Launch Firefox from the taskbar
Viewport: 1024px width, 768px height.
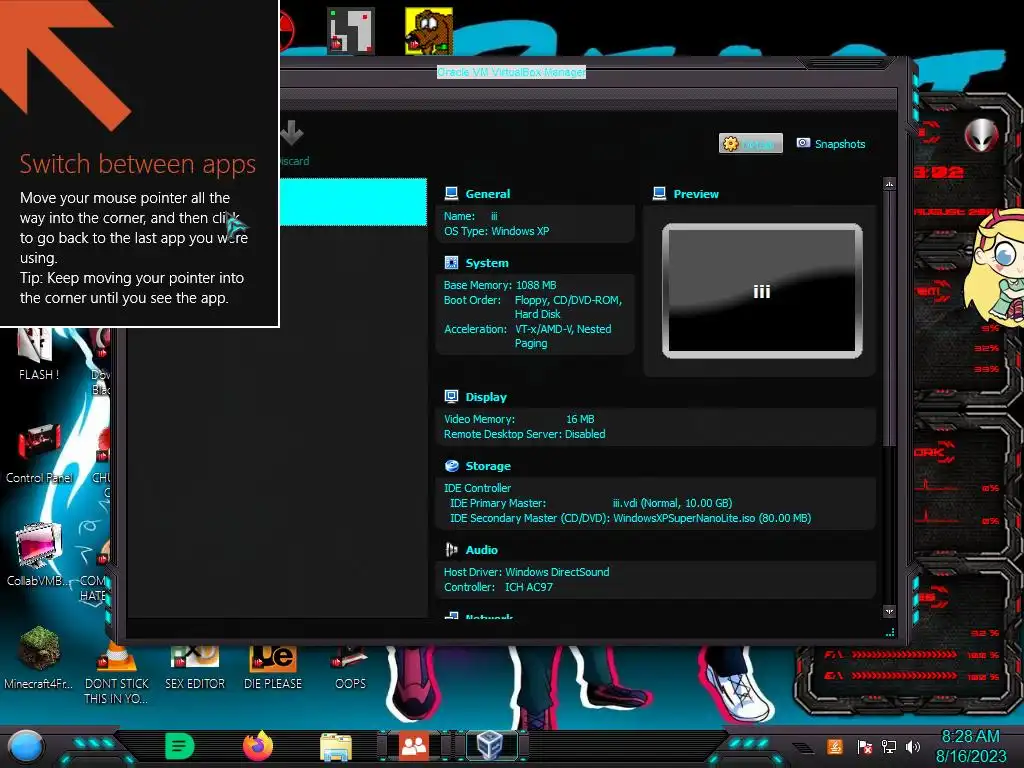pos(257,746)
